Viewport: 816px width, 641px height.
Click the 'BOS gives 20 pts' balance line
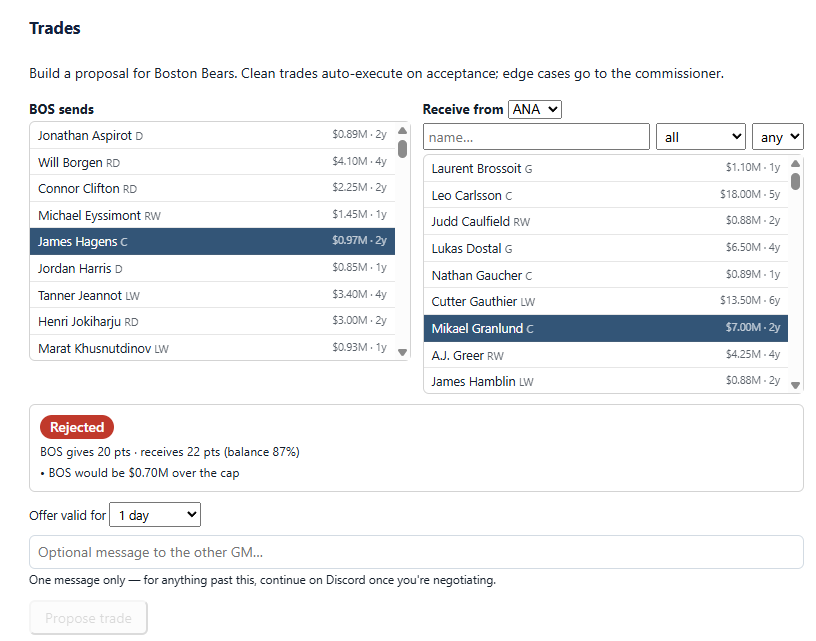coord(170,452)
